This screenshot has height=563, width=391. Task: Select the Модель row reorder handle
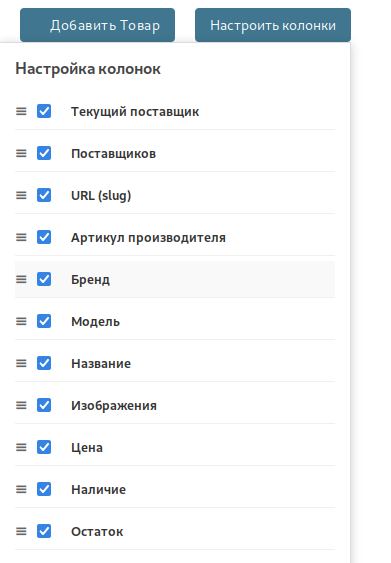pyautogui.click(x=21, y=321)
